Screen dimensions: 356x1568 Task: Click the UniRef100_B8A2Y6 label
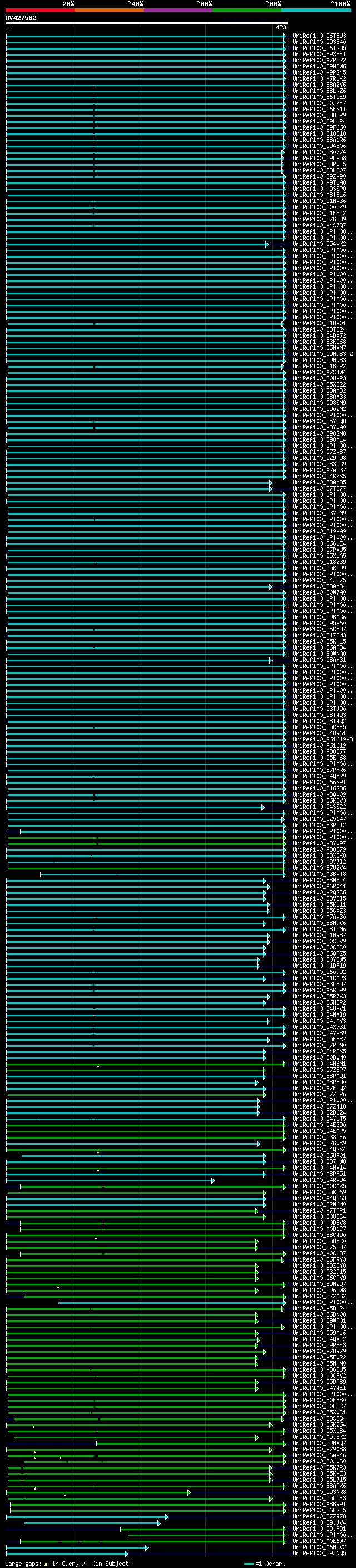pos(319,85)
